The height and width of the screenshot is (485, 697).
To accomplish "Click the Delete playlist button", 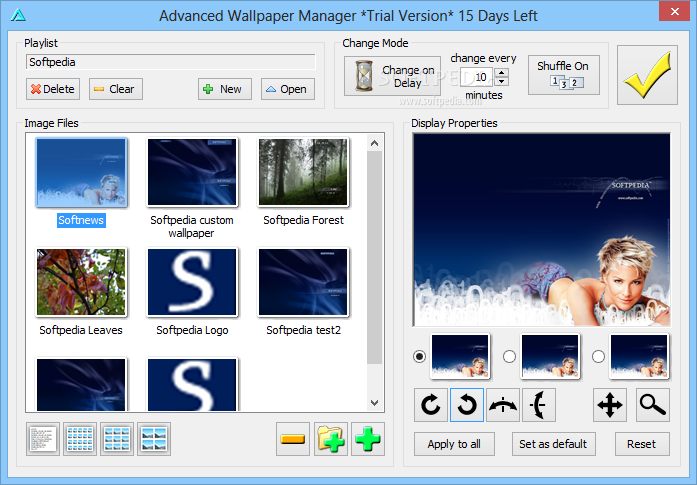I will pos(53,89).
